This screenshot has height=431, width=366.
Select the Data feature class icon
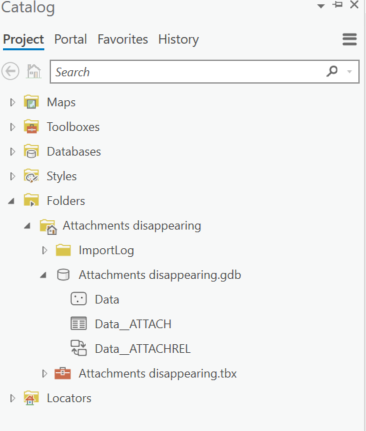79,299
